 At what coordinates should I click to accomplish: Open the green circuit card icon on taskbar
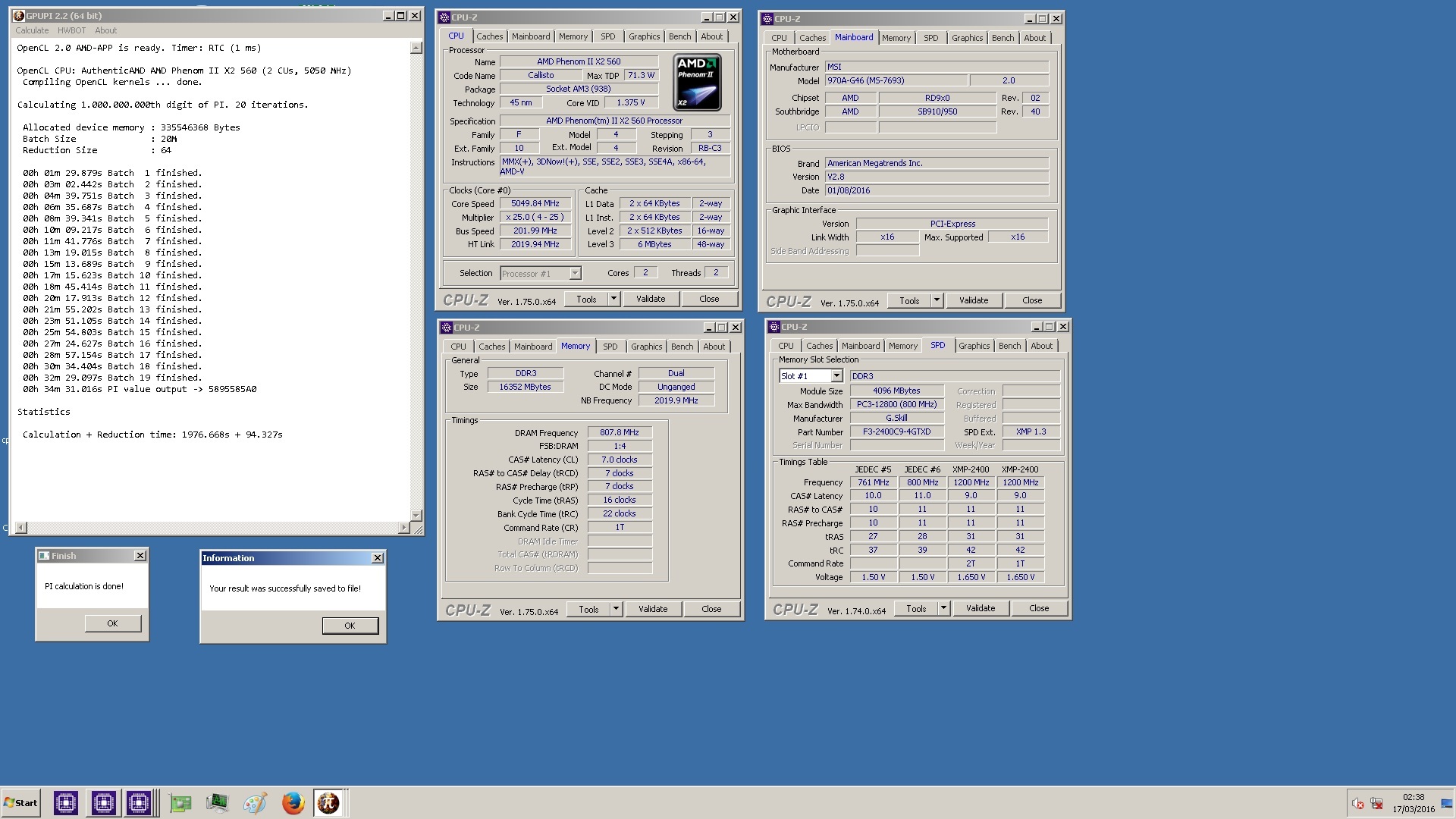coord(180,803)
